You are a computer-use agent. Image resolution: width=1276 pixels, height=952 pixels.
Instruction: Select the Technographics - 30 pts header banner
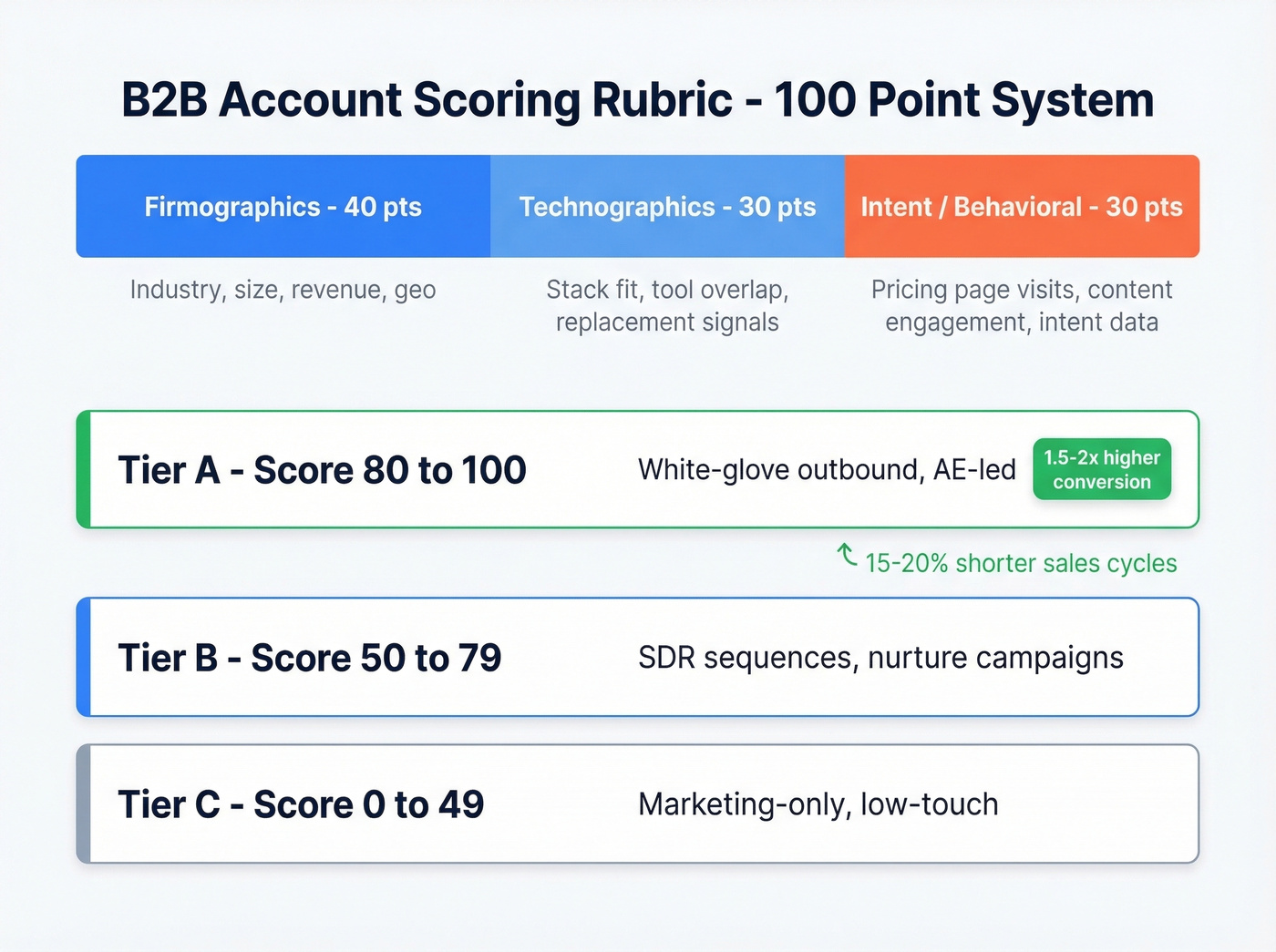667,206
